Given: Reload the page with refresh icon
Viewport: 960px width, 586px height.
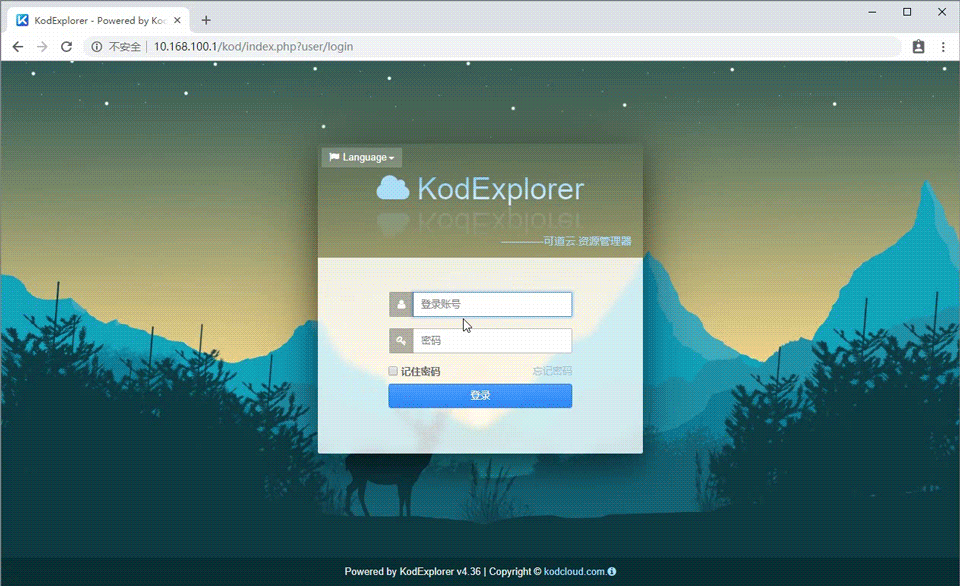Looking at the screenshot, I should [66, 47].
